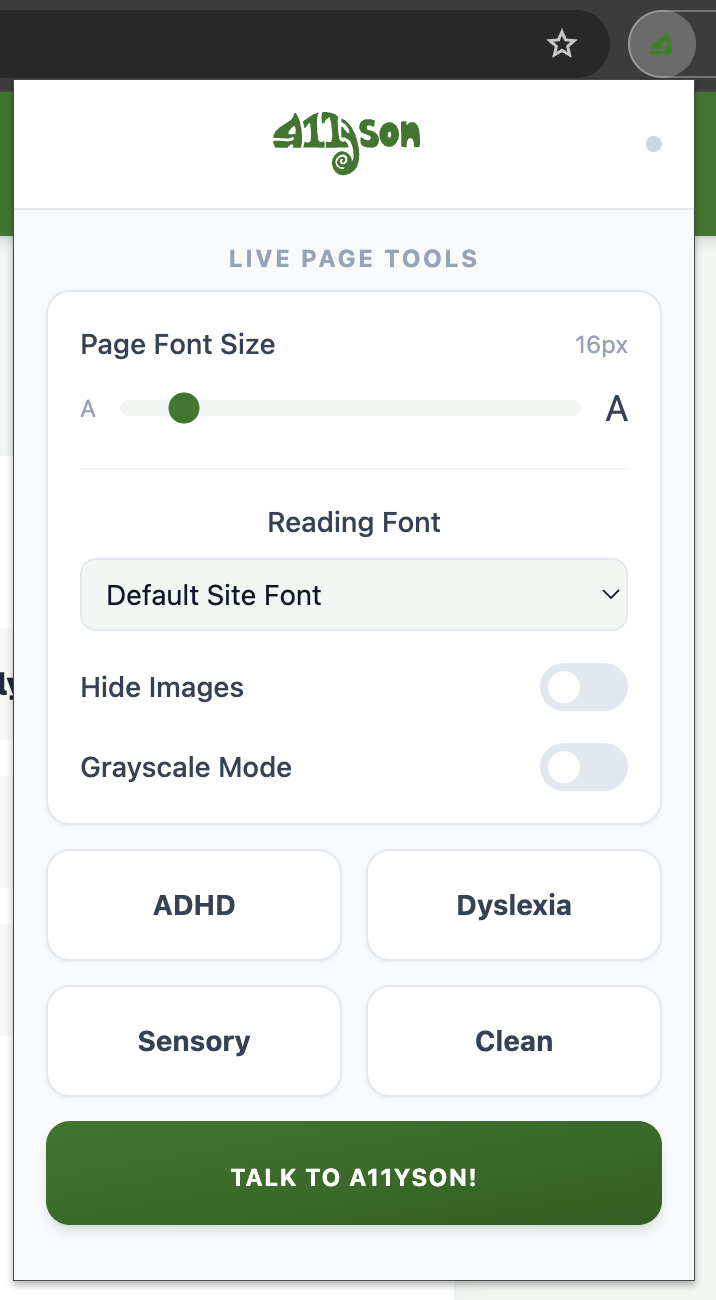Click the A11yson extension icon in toolbar
The image size is (716, 1300).
click(661, 44)
